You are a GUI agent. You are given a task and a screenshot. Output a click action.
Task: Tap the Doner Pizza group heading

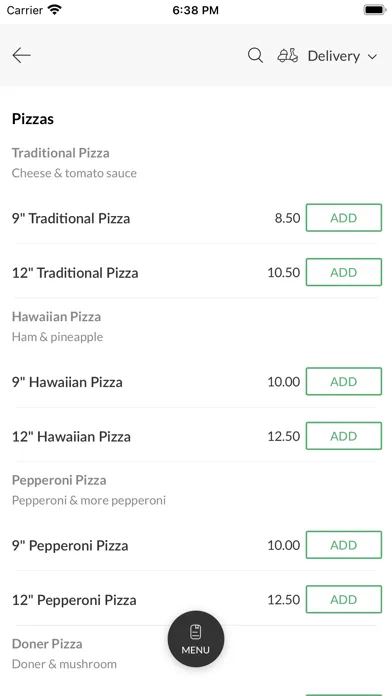click(x=47, y=644)
